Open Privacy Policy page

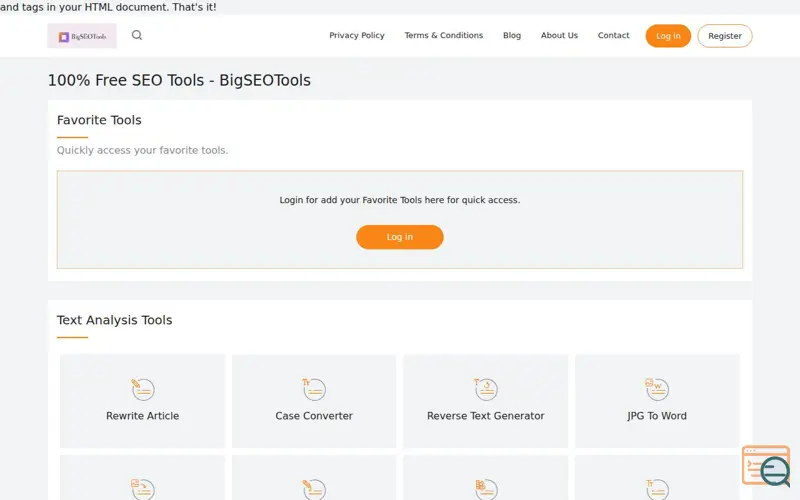[357, 35]
